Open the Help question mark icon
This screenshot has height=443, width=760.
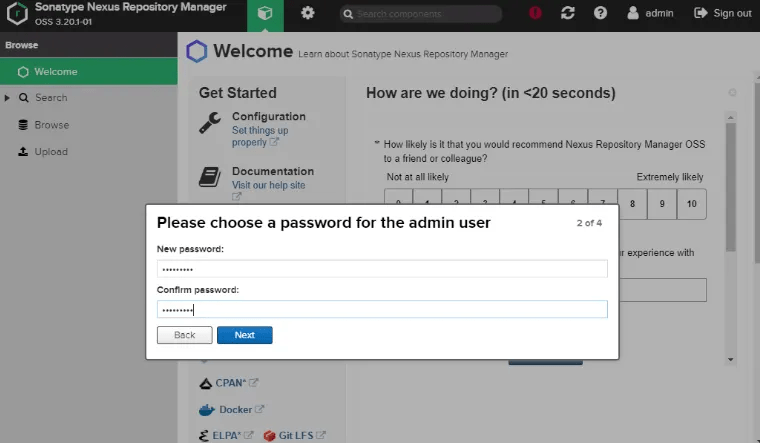(600, 14)
